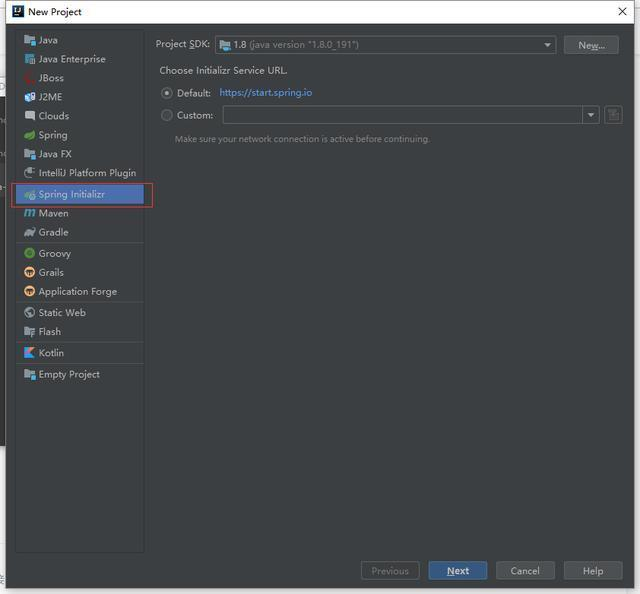Image resolution: width=640 pixels, height=594 pixels.
Task: Click the Groovy icon
Action: [x=30, y=254]
